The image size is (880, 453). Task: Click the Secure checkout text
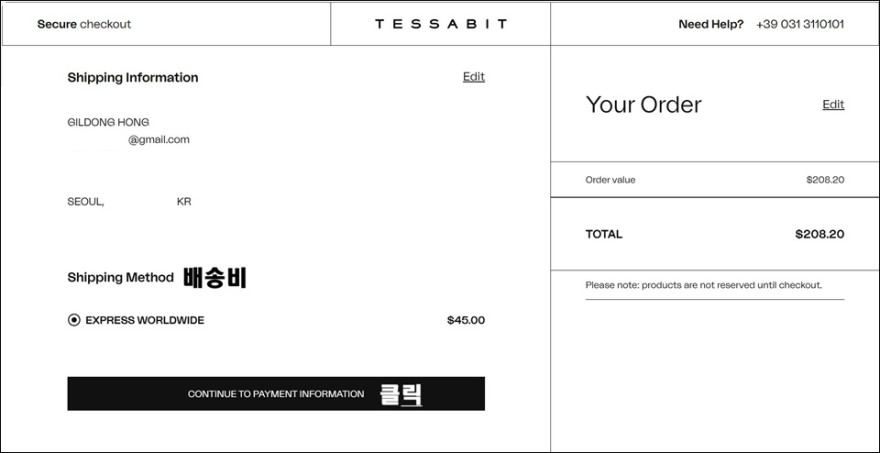point(84,24)
